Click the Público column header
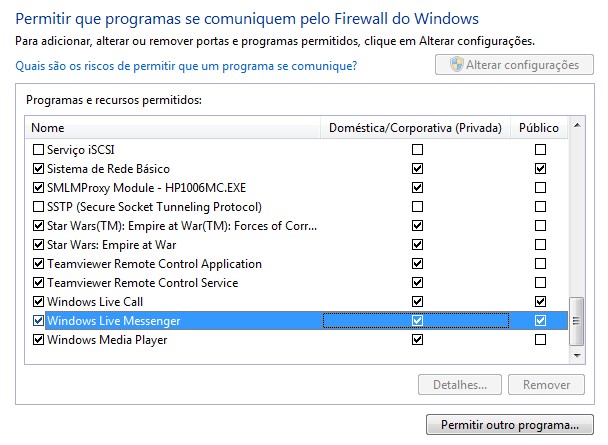 [x=539, y=128]
